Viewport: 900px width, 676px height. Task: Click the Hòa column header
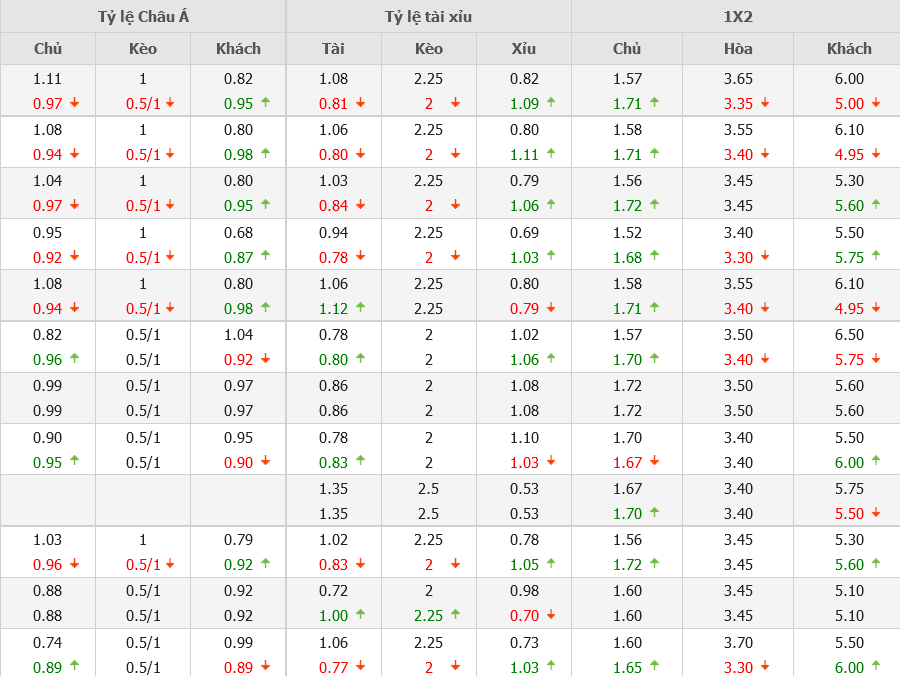point(738,48)
